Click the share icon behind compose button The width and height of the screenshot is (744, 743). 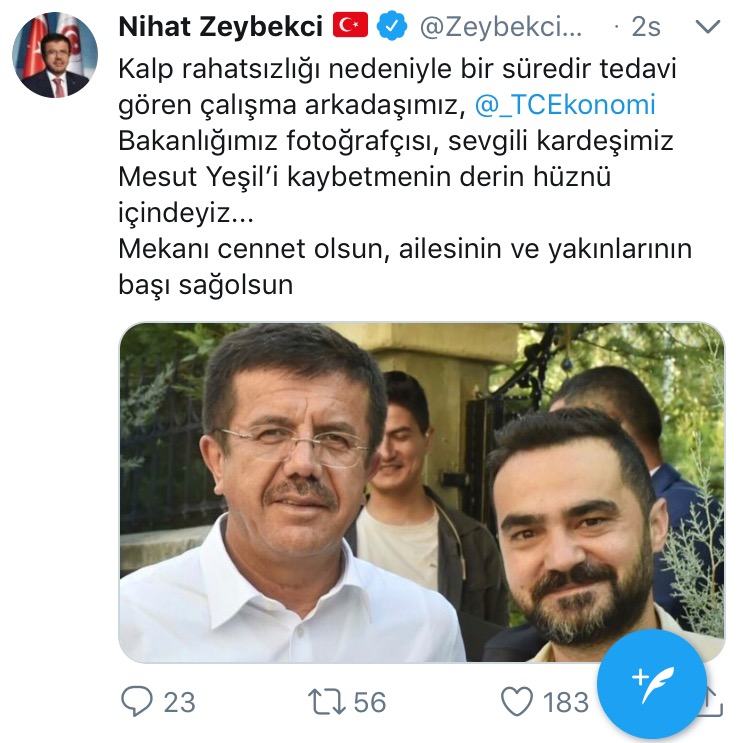click(x=714, y=702)
